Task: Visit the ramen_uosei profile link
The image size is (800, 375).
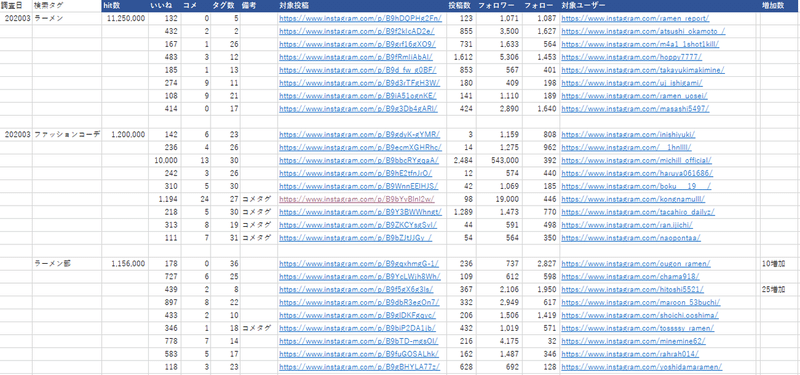Action: click(x=634, y=96)
